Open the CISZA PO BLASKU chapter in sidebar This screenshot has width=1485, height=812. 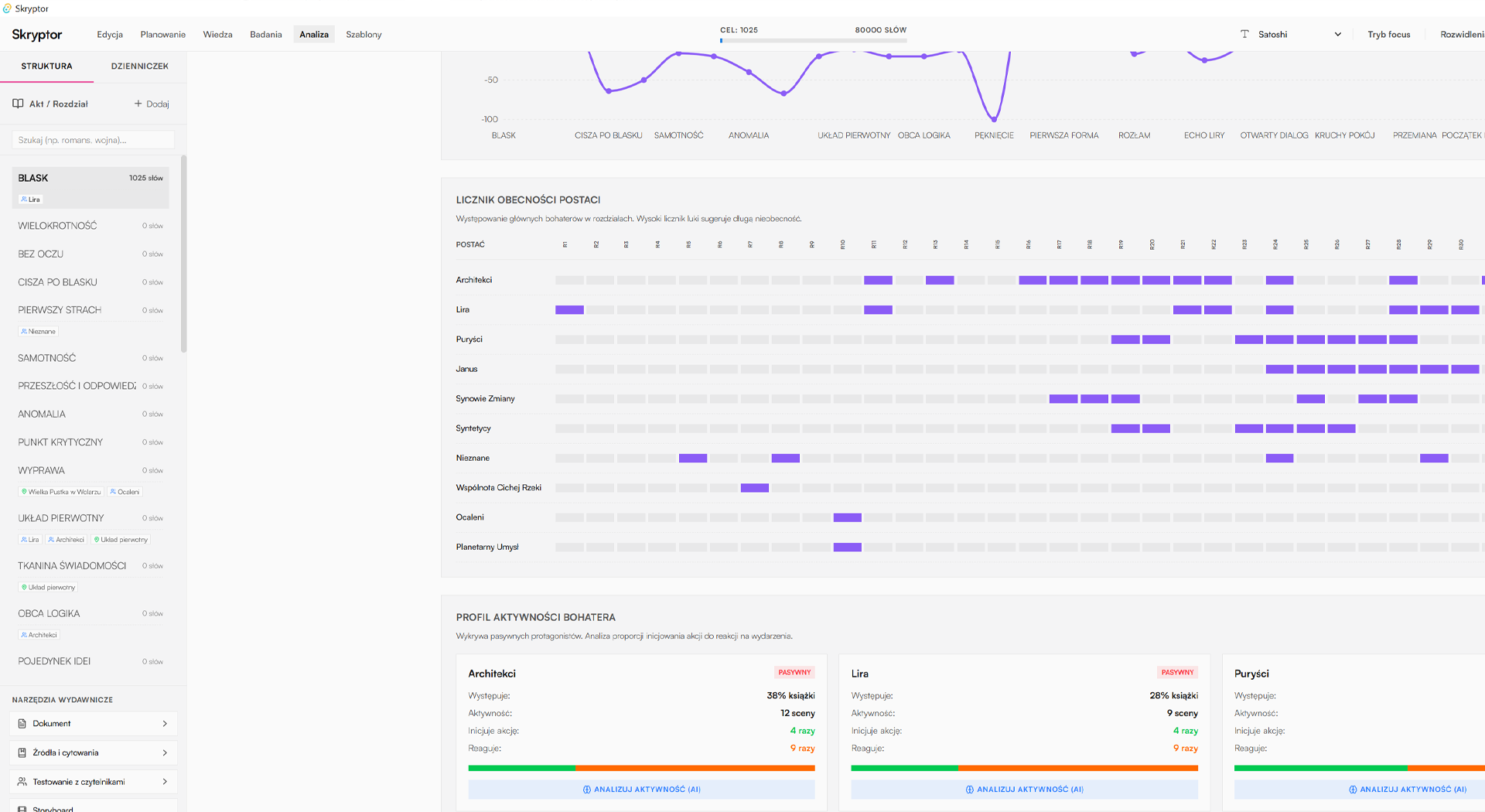(90, 282)
